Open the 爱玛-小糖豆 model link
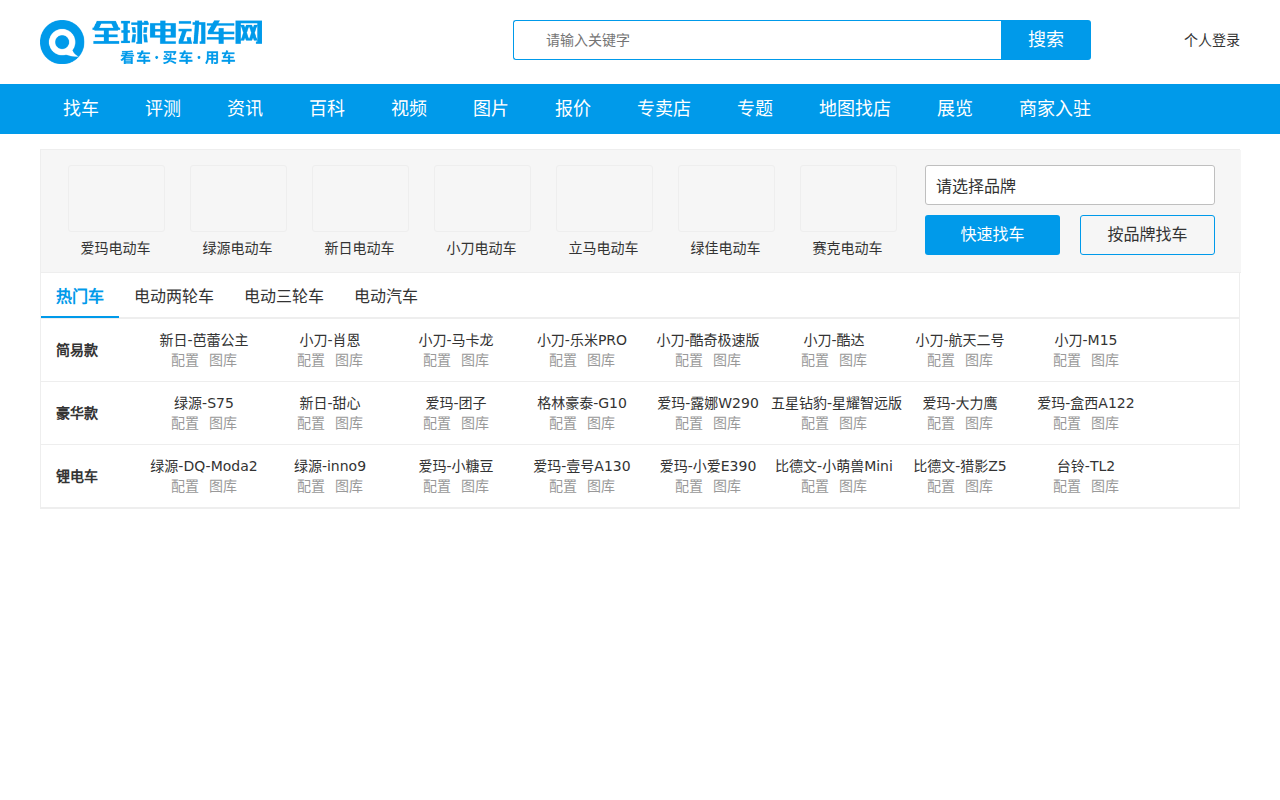The image size is (1280, 800). click(x=456, y=466)
